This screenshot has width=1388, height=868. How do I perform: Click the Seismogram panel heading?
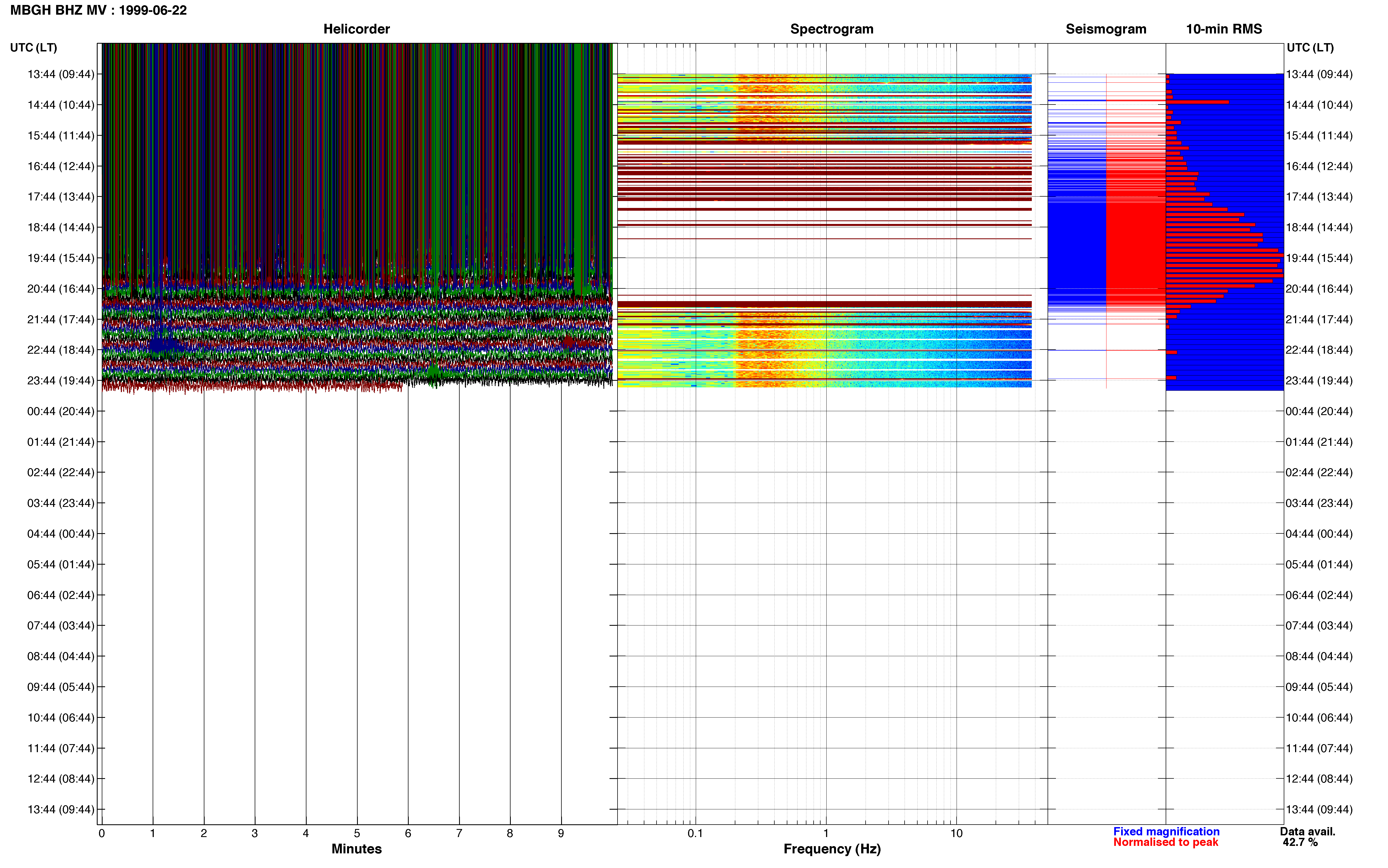coord(1106,29)
